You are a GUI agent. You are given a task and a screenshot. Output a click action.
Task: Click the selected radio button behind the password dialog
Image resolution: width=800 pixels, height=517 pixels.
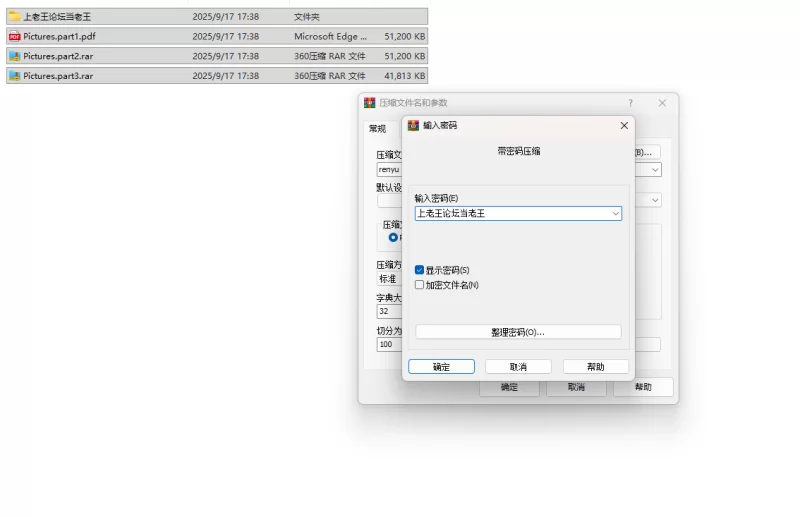coord(393,237)
